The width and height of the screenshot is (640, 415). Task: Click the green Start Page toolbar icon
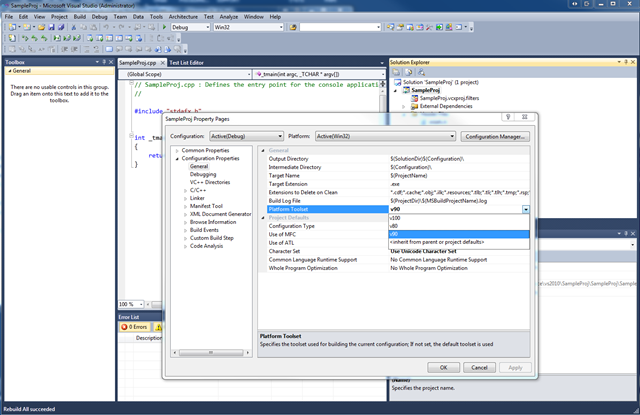439,27
